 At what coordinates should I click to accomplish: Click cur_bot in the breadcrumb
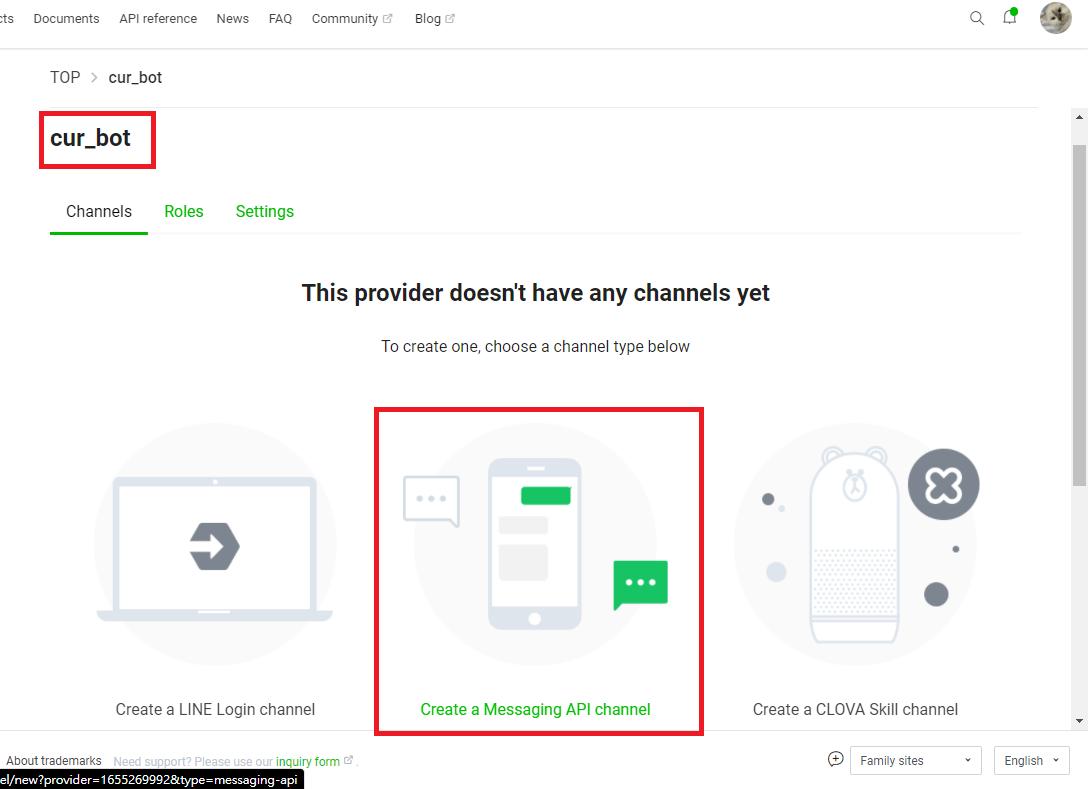point(135,78)
